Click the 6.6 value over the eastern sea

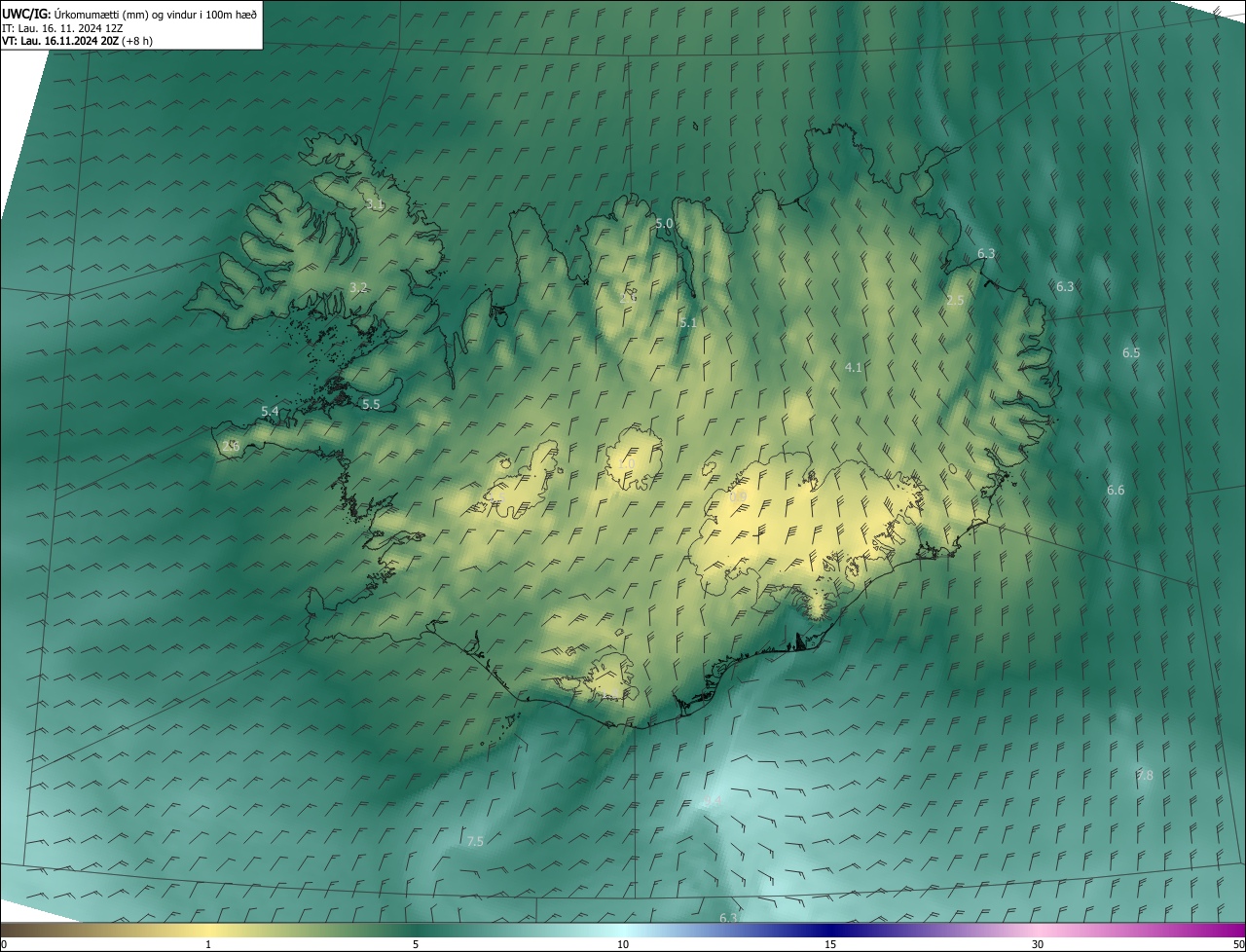1116,490
